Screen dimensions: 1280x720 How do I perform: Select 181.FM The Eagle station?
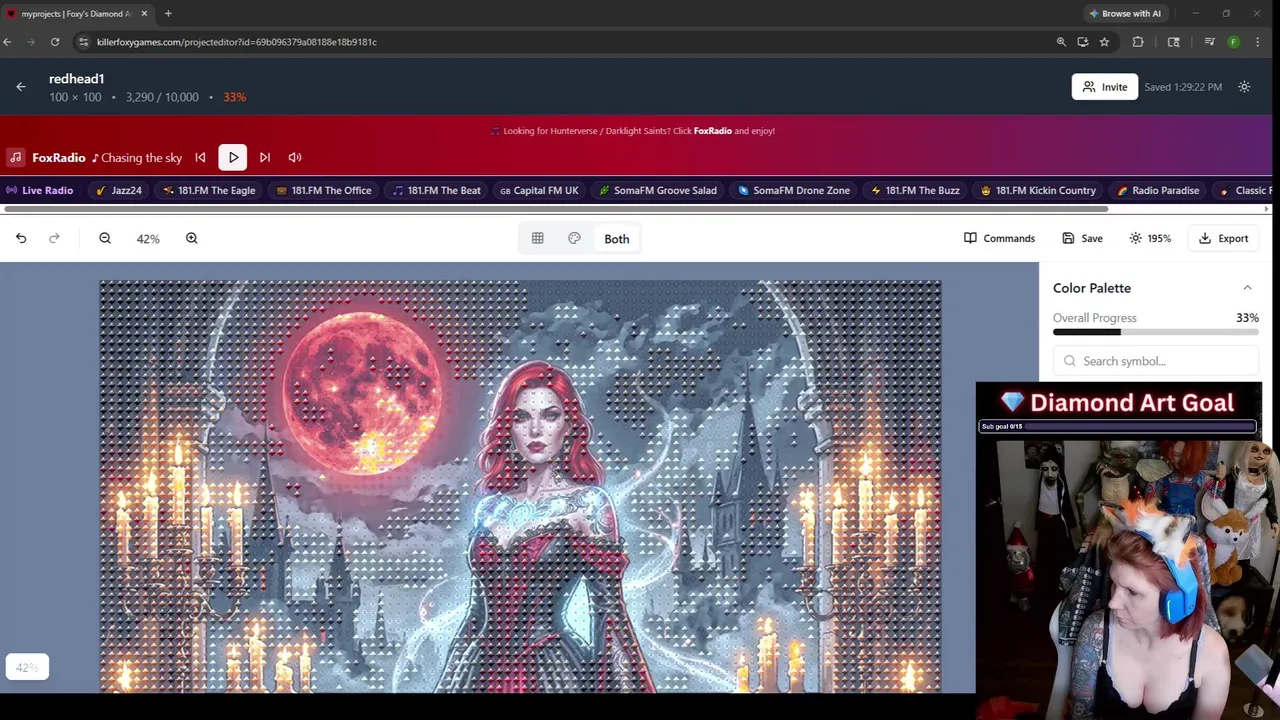[209, 190]
